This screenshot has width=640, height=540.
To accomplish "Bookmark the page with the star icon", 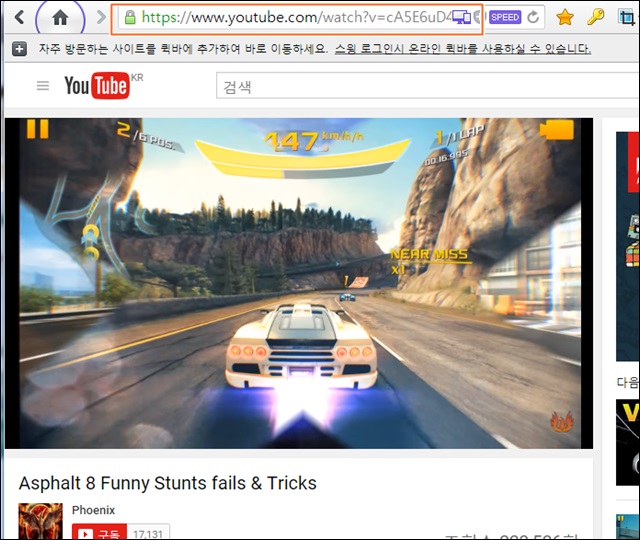I will click(x=565, y=17).
